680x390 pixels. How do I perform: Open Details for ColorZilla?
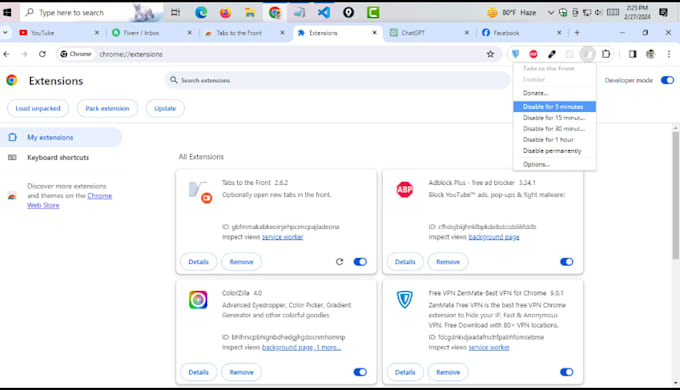(199, 372)
